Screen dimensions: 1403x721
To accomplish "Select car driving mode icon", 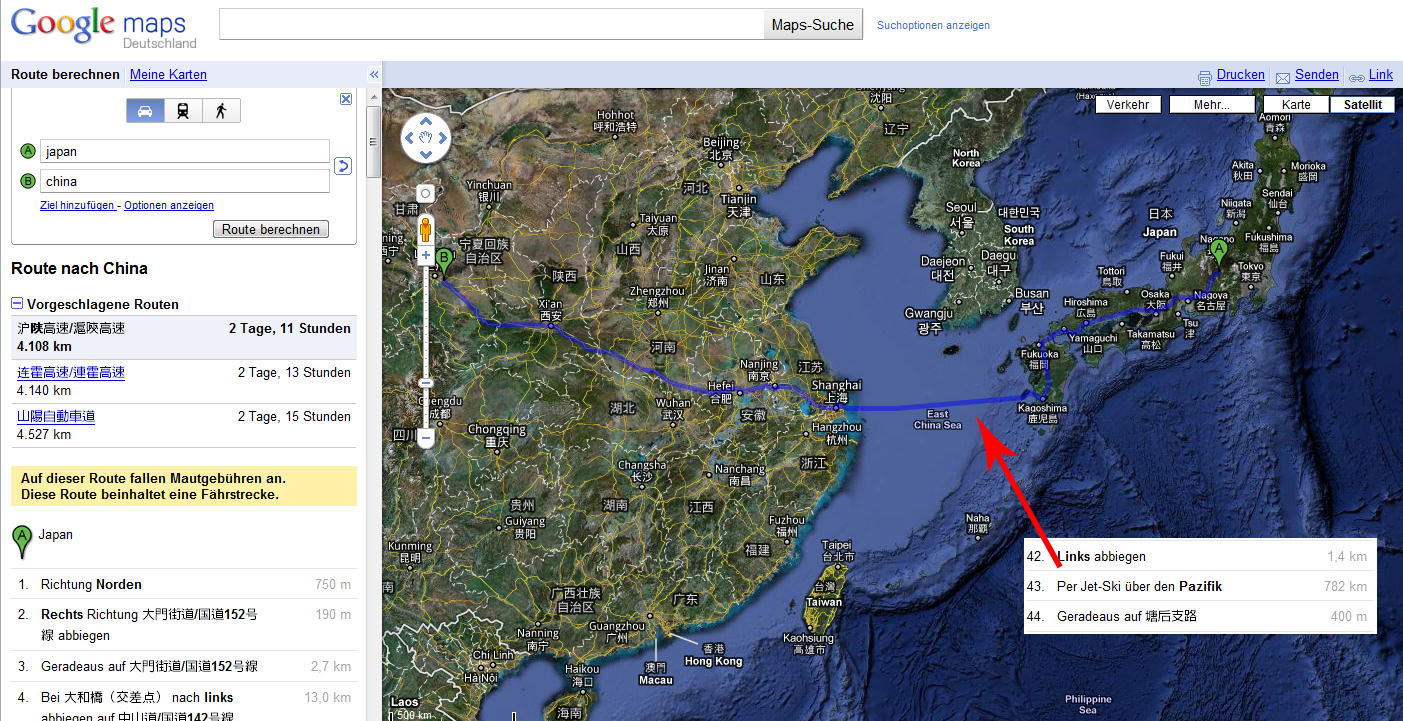I will (x=145, y=111).
